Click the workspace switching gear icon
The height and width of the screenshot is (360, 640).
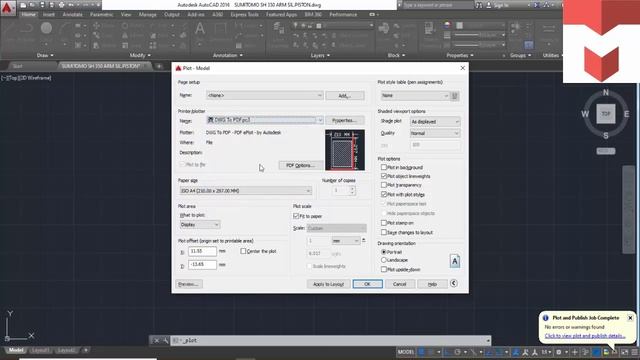(x=559, y=352)
